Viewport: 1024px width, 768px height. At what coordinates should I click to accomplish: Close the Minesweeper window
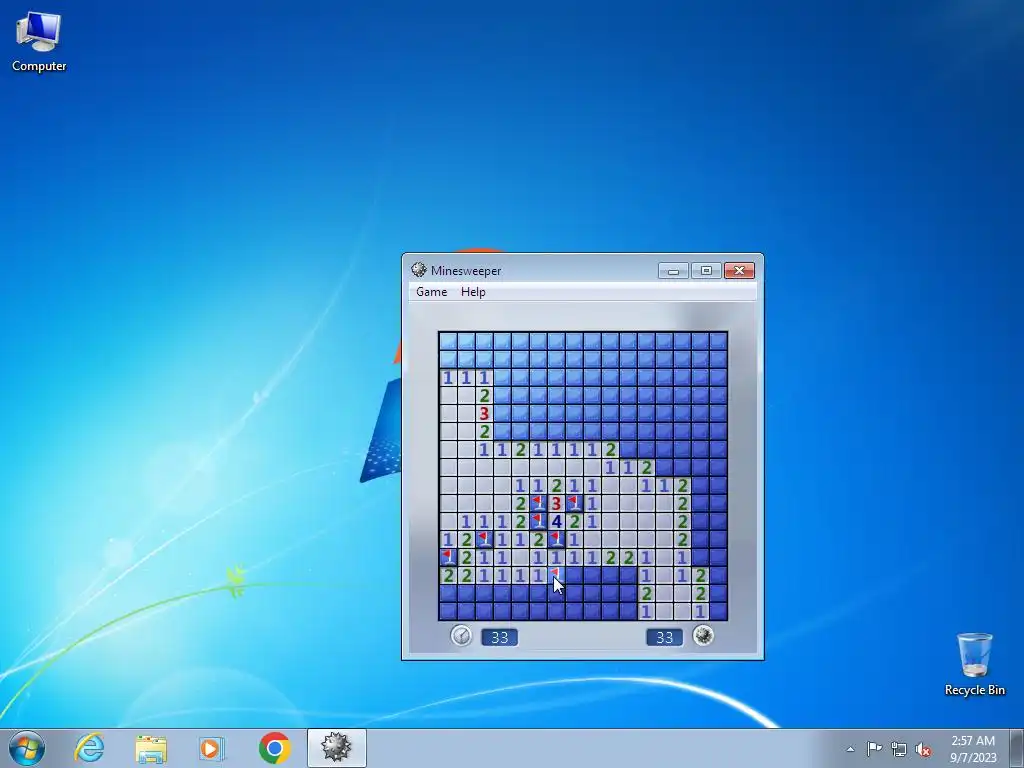click(x=739, y=270)
